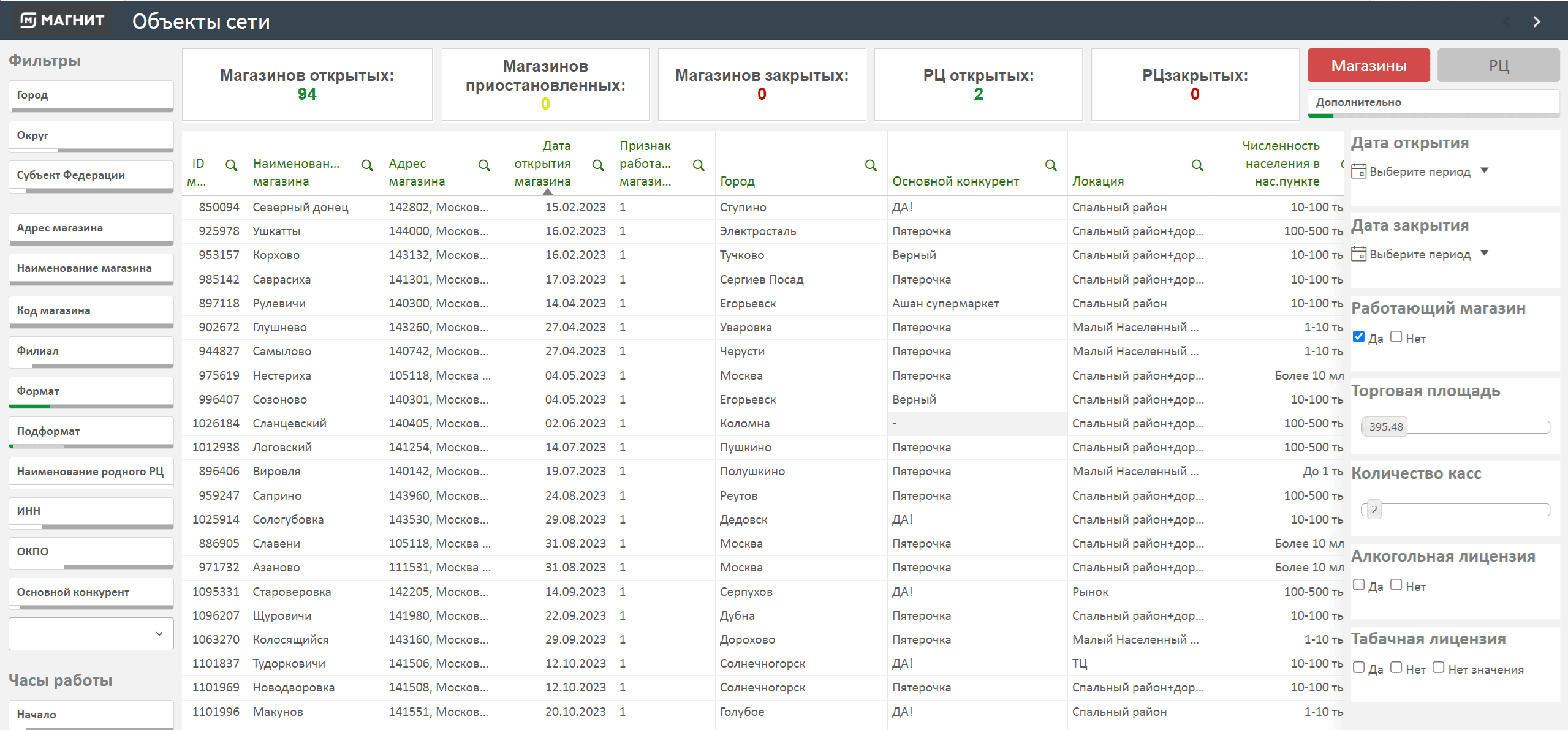Check Нет значения under Табачная лицензия
Viewport: 1568px width, 730px height.
(1438, 668)
